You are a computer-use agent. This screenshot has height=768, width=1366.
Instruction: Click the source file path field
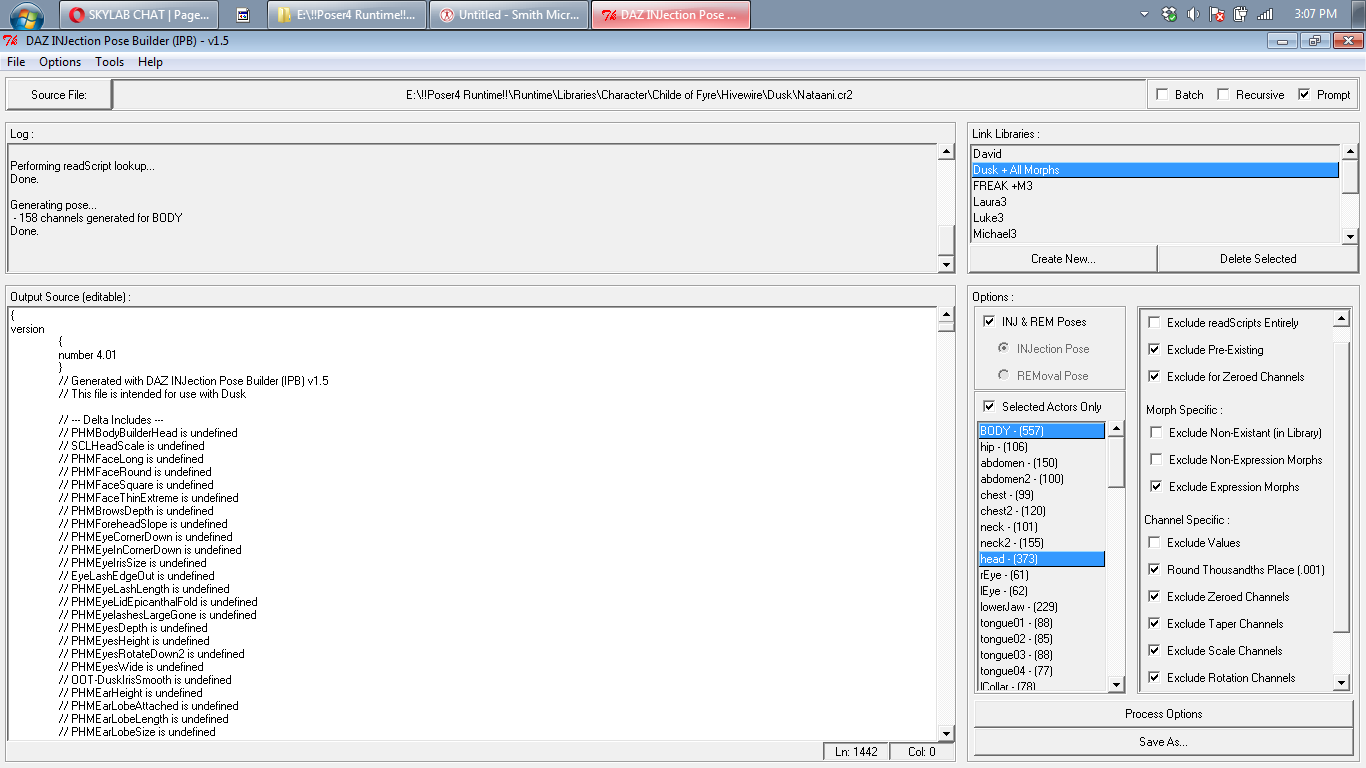pos(629,95)
